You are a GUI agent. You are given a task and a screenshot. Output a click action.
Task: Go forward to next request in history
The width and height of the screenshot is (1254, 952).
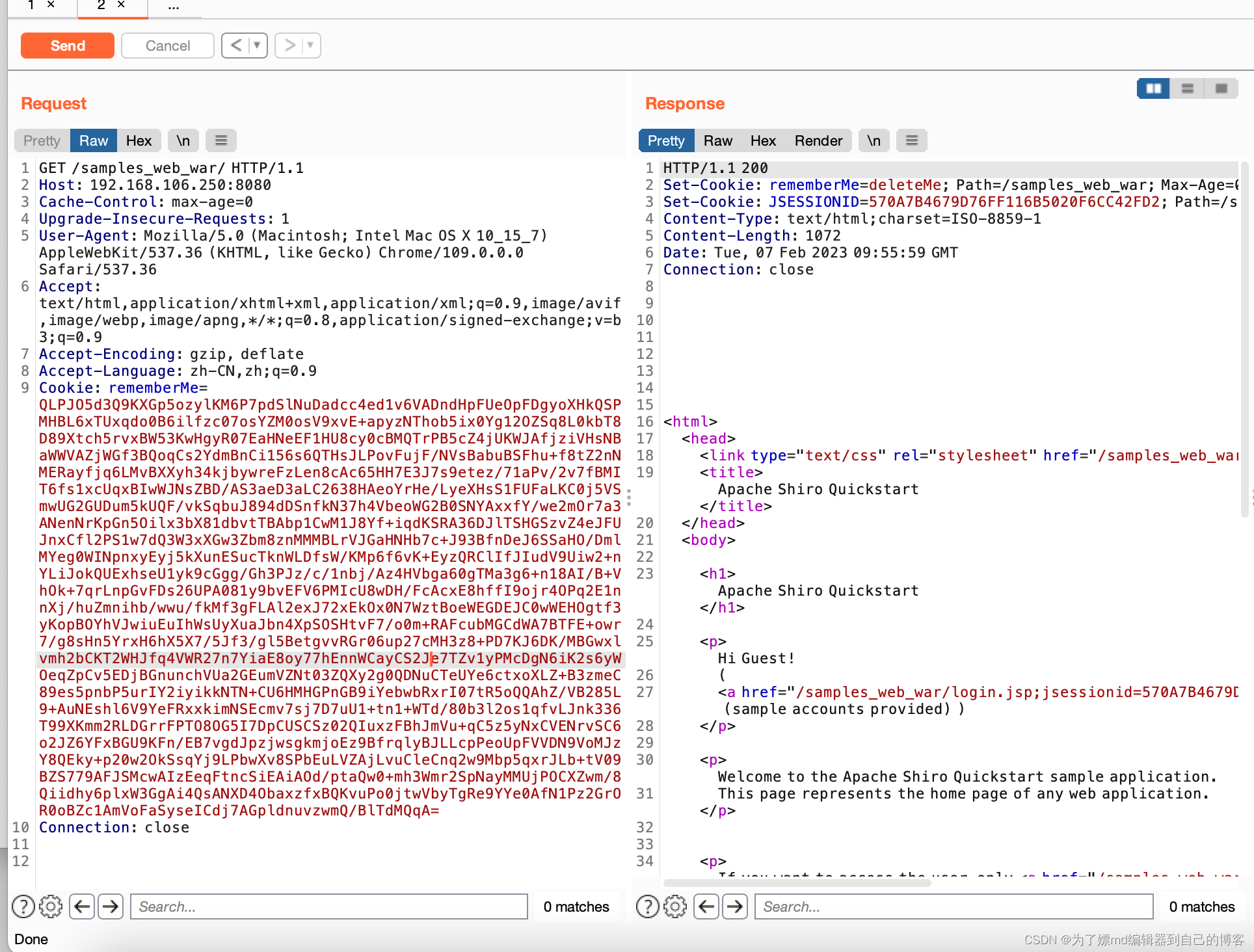tap(290, 46)
